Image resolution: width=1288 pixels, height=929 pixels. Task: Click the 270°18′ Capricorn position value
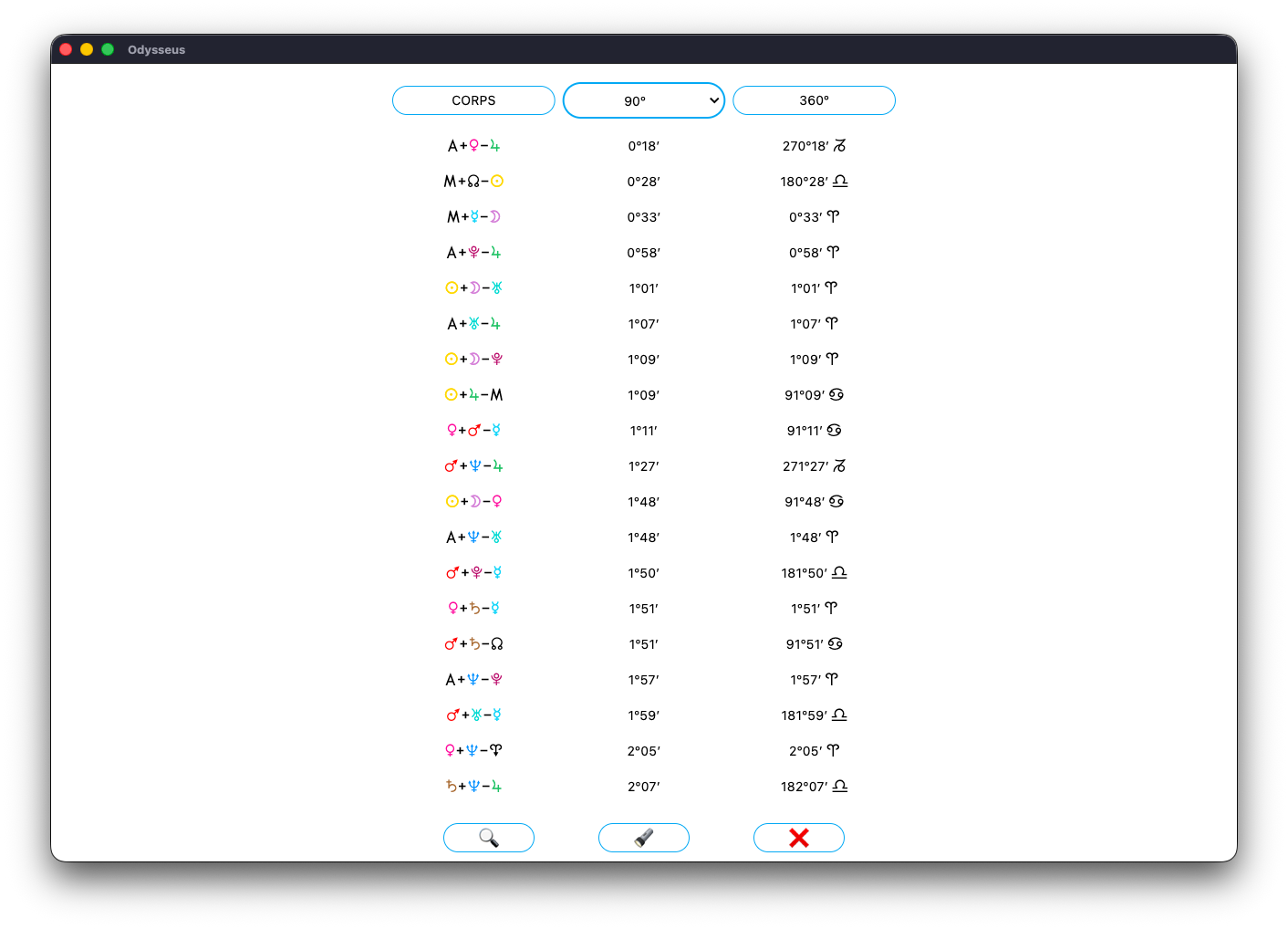coord(814,146)
